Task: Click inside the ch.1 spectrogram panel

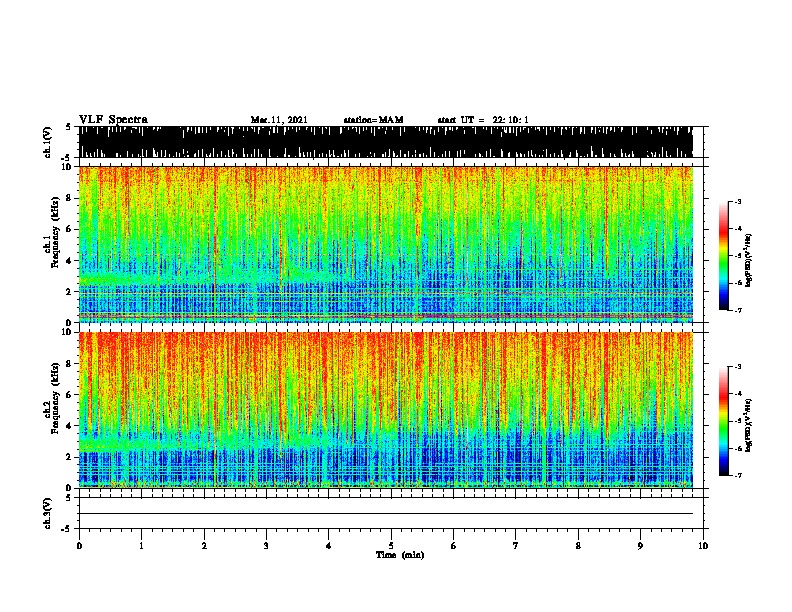Action: [x=386, y=244]
